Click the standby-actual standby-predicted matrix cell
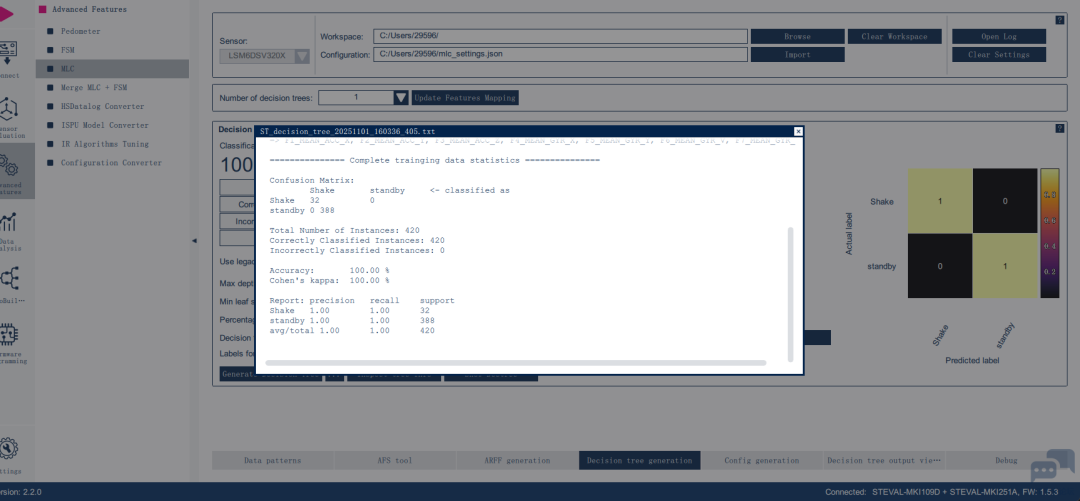Image resolution: width=1080 pixels, height=501 pixels. [1005, 266]
